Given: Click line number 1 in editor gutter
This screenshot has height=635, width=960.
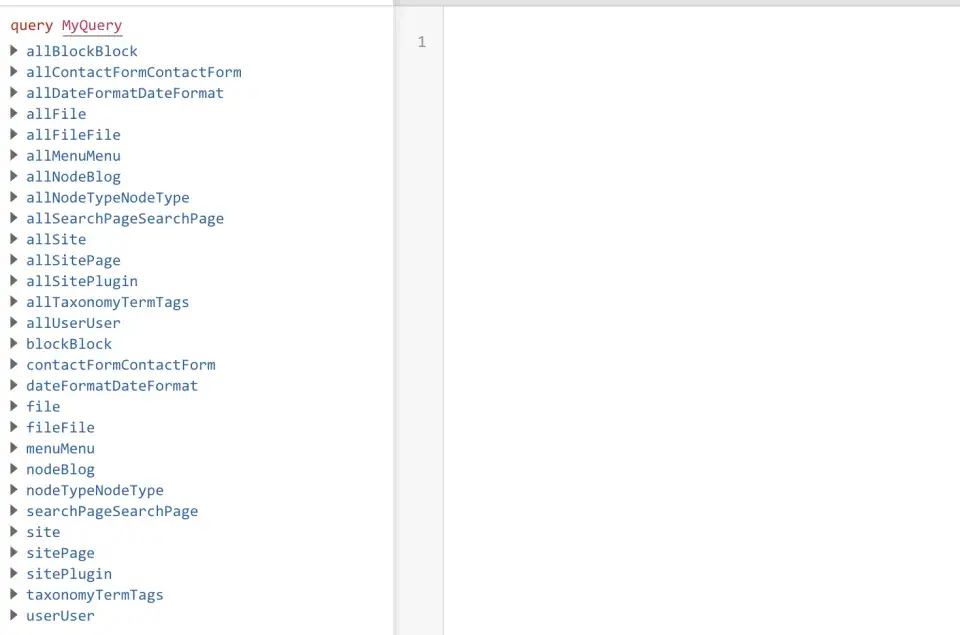Looking at the screenshot, I should click(x=421, y=42).
